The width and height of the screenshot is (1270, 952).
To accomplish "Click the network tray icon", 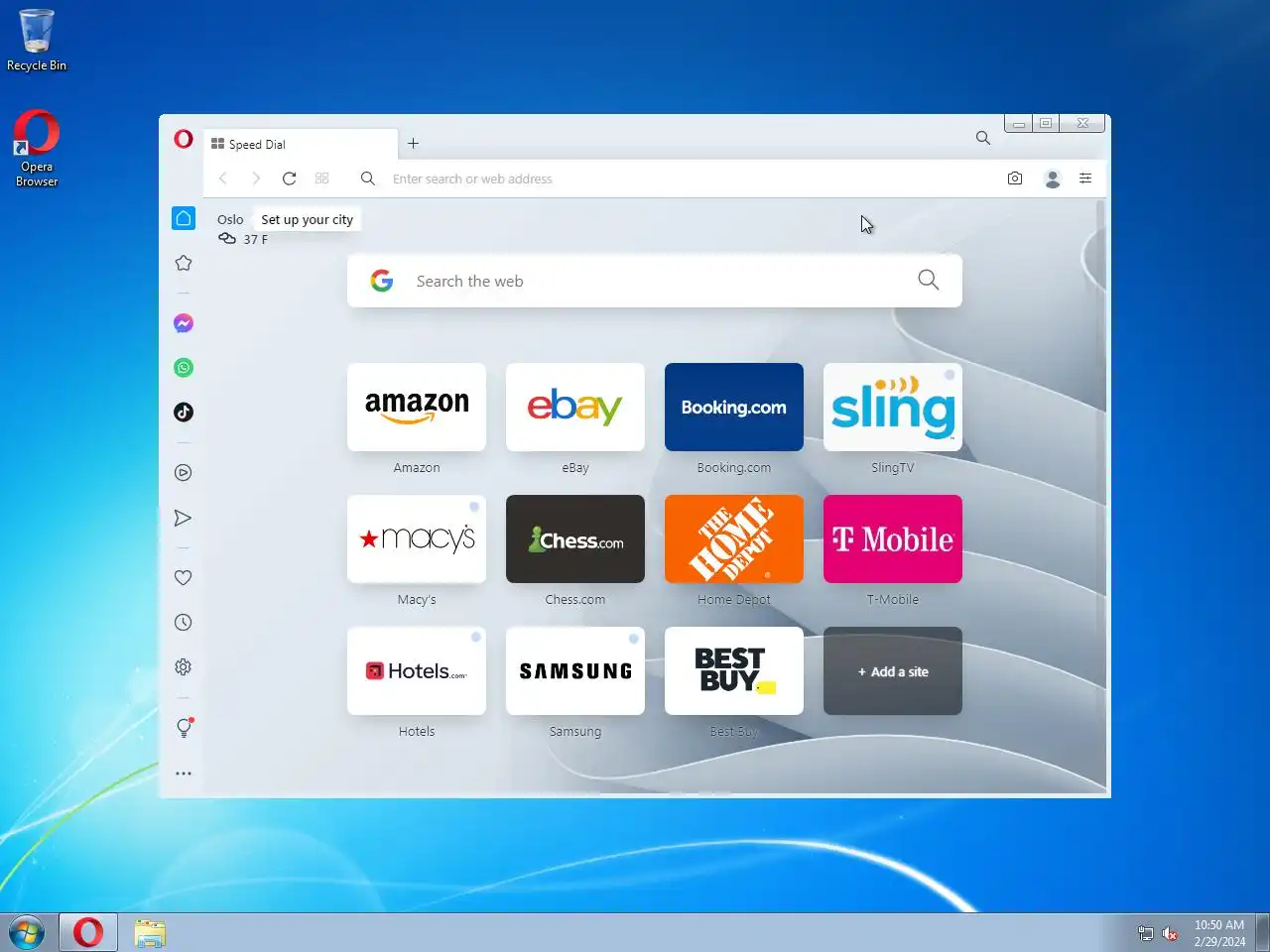I will click(x=1145, y=933).
